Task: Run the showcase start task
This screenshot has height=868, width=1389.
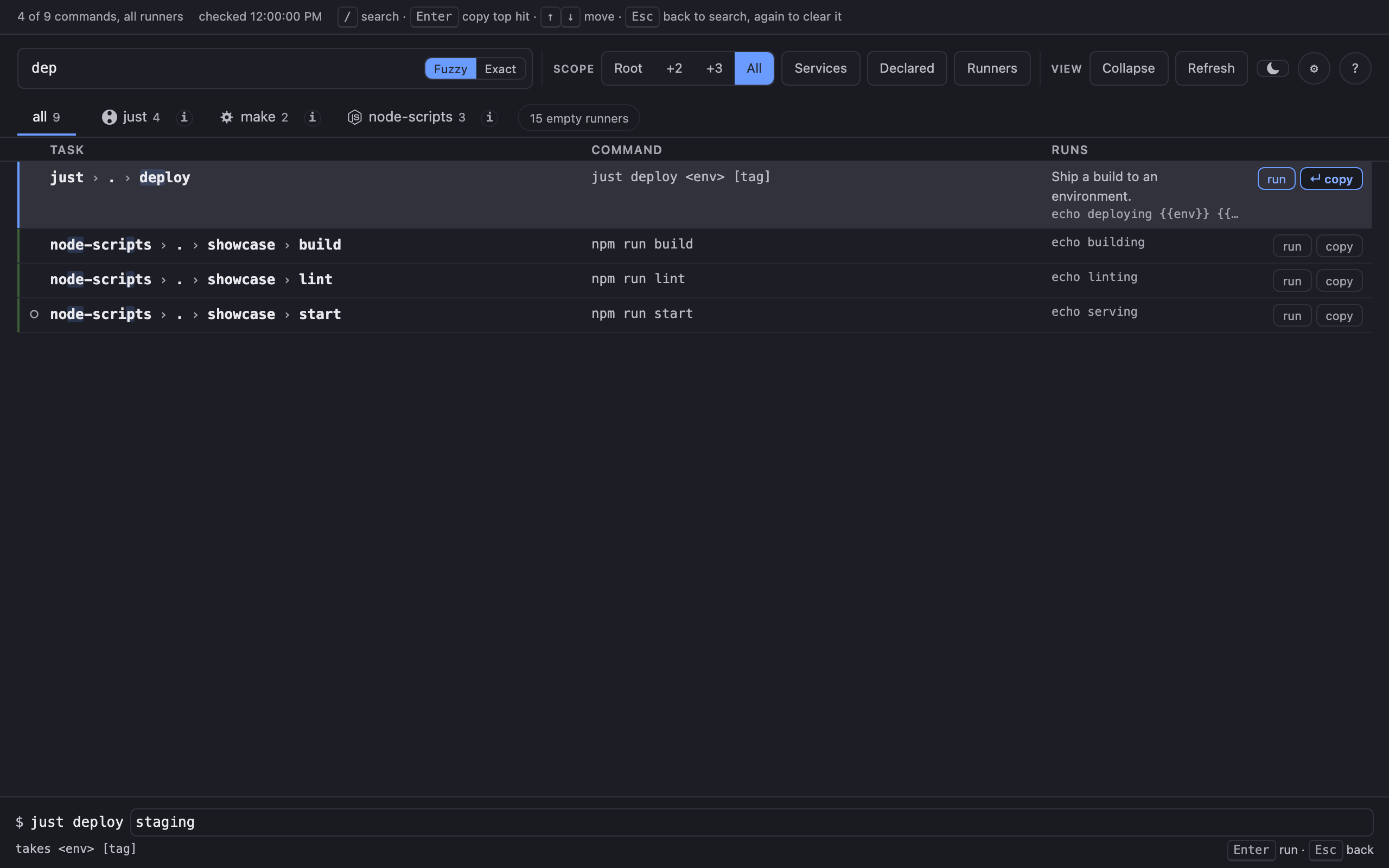Action: click(1291, 316)
